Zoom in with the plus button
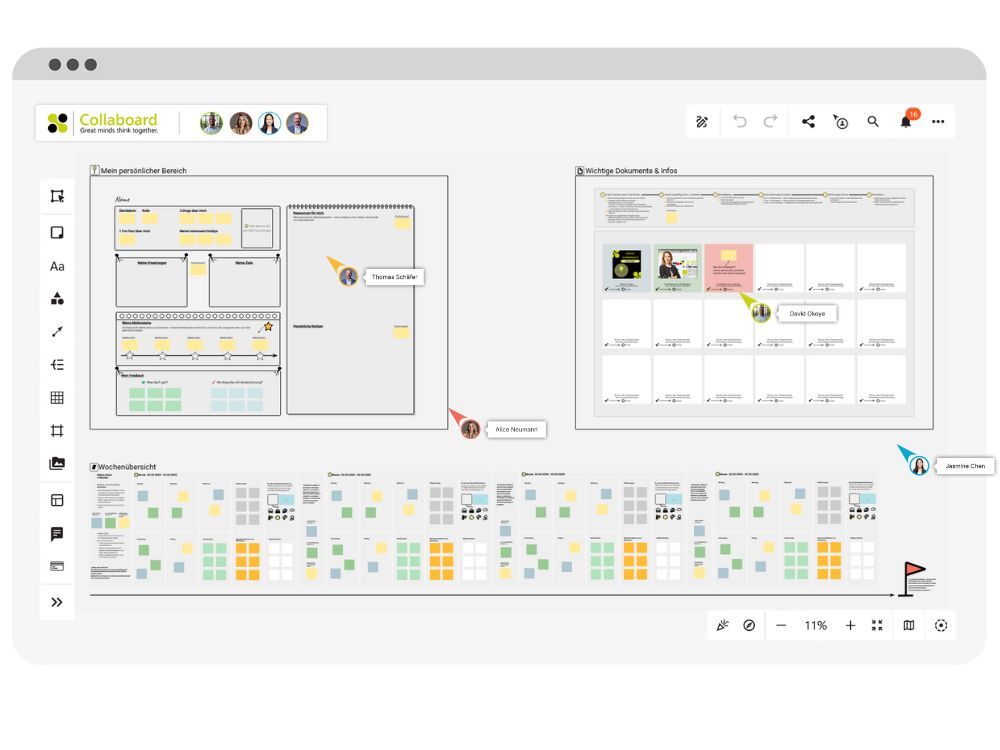Screen dimensions: 1000x750 [850, 625]
